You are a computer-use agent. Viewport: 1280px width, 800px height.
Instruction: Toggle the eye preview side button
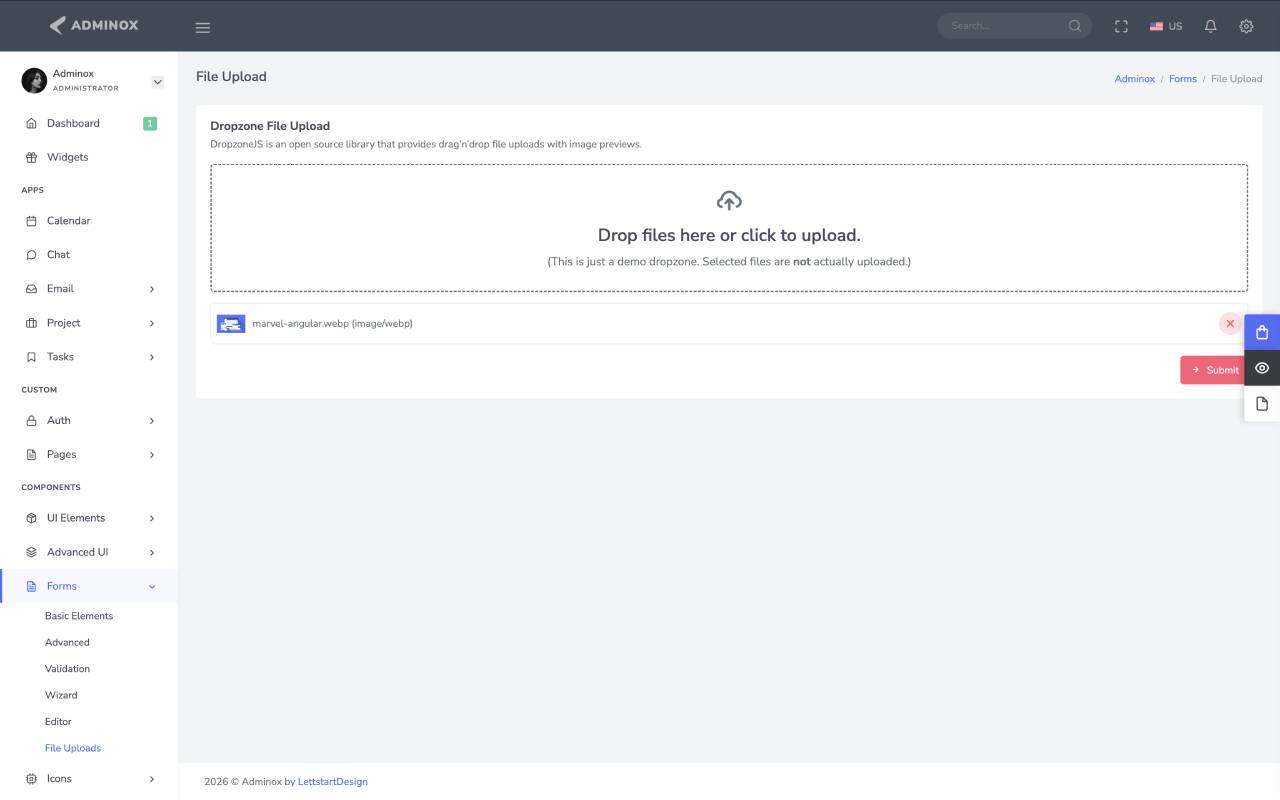pos(1262,368)
